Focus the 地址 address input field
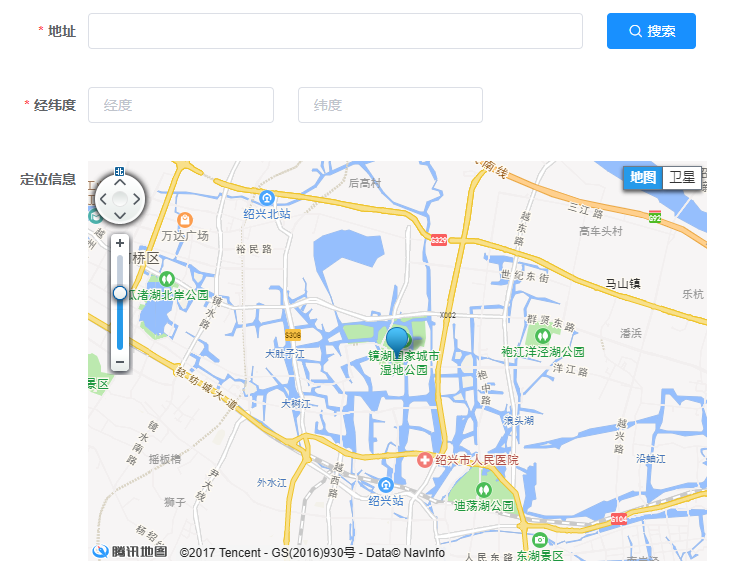Viewport: 748px width, 585px height. click(335, 31)
